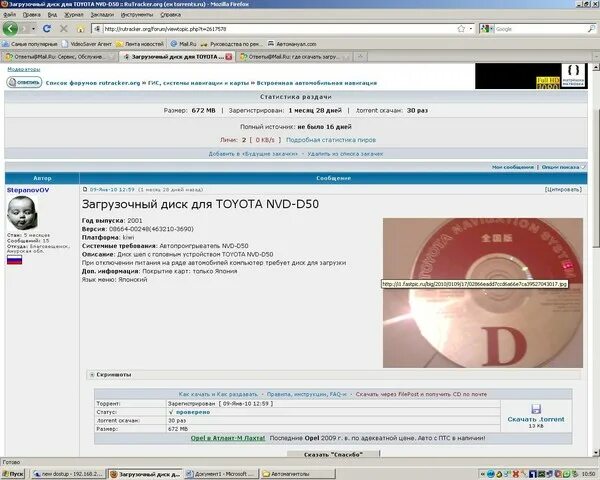Open the Журнал menu

pos(73,15)
